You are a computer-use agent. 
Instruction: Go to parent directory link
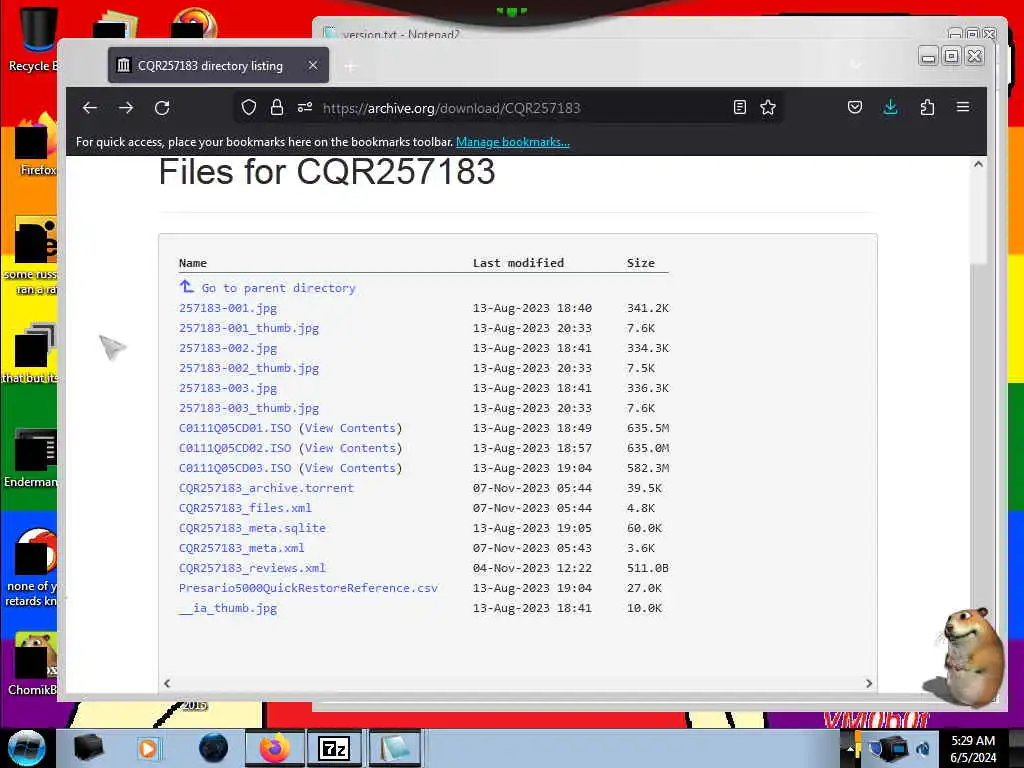click(x=278, y=288)
